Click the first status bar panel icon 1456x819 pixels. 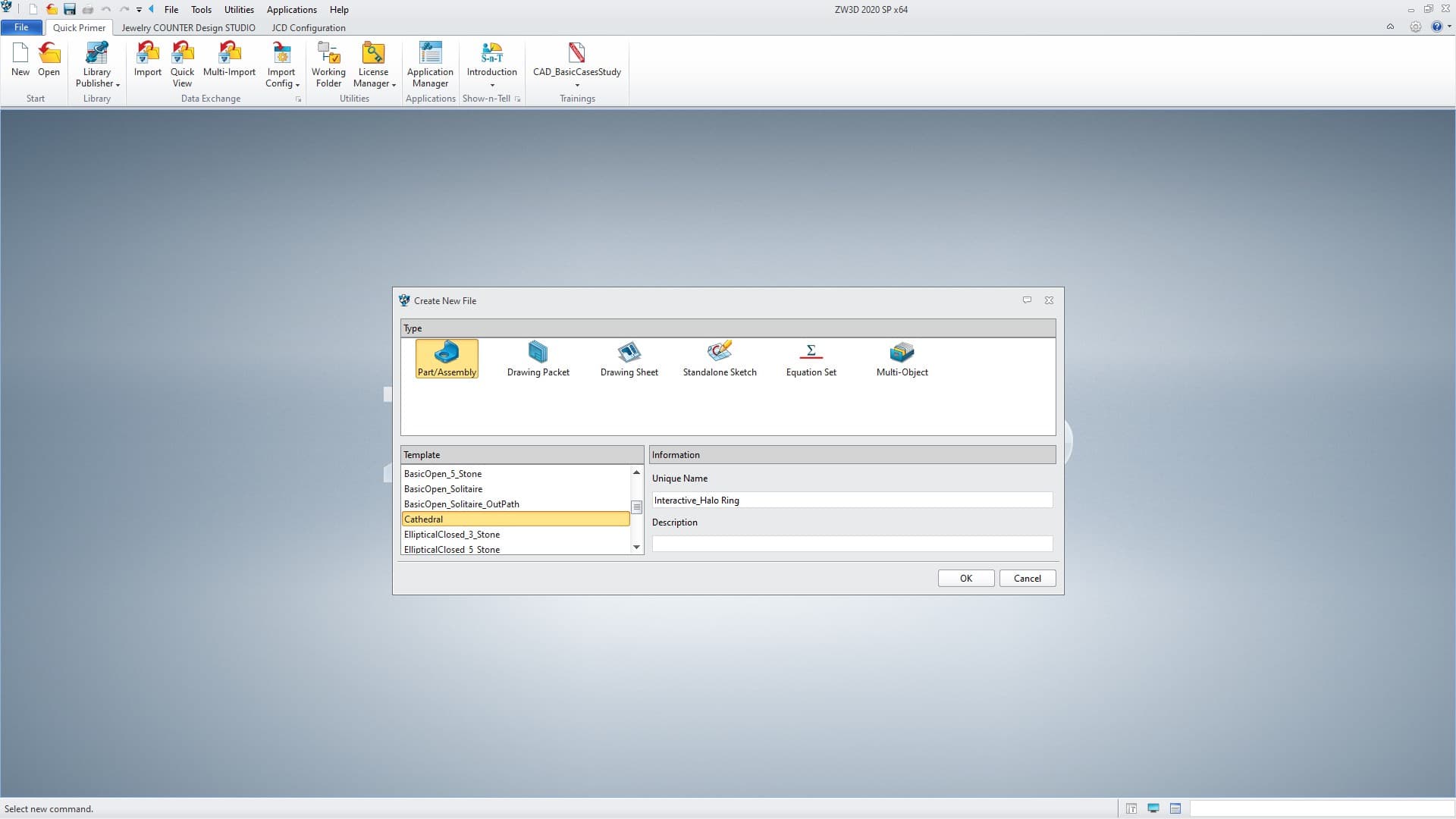point(1131,809)
